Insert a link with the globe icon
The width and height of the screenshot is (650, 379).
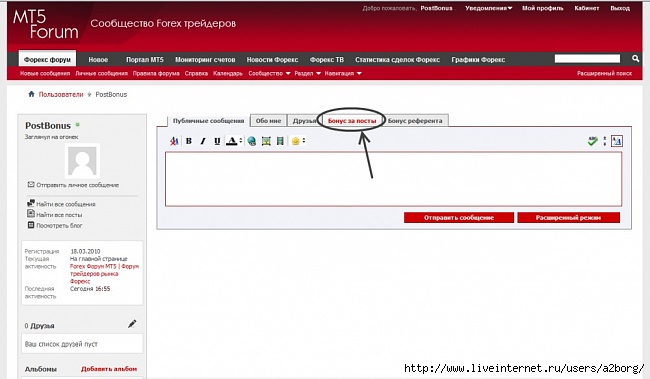click(x=252, y=141)
